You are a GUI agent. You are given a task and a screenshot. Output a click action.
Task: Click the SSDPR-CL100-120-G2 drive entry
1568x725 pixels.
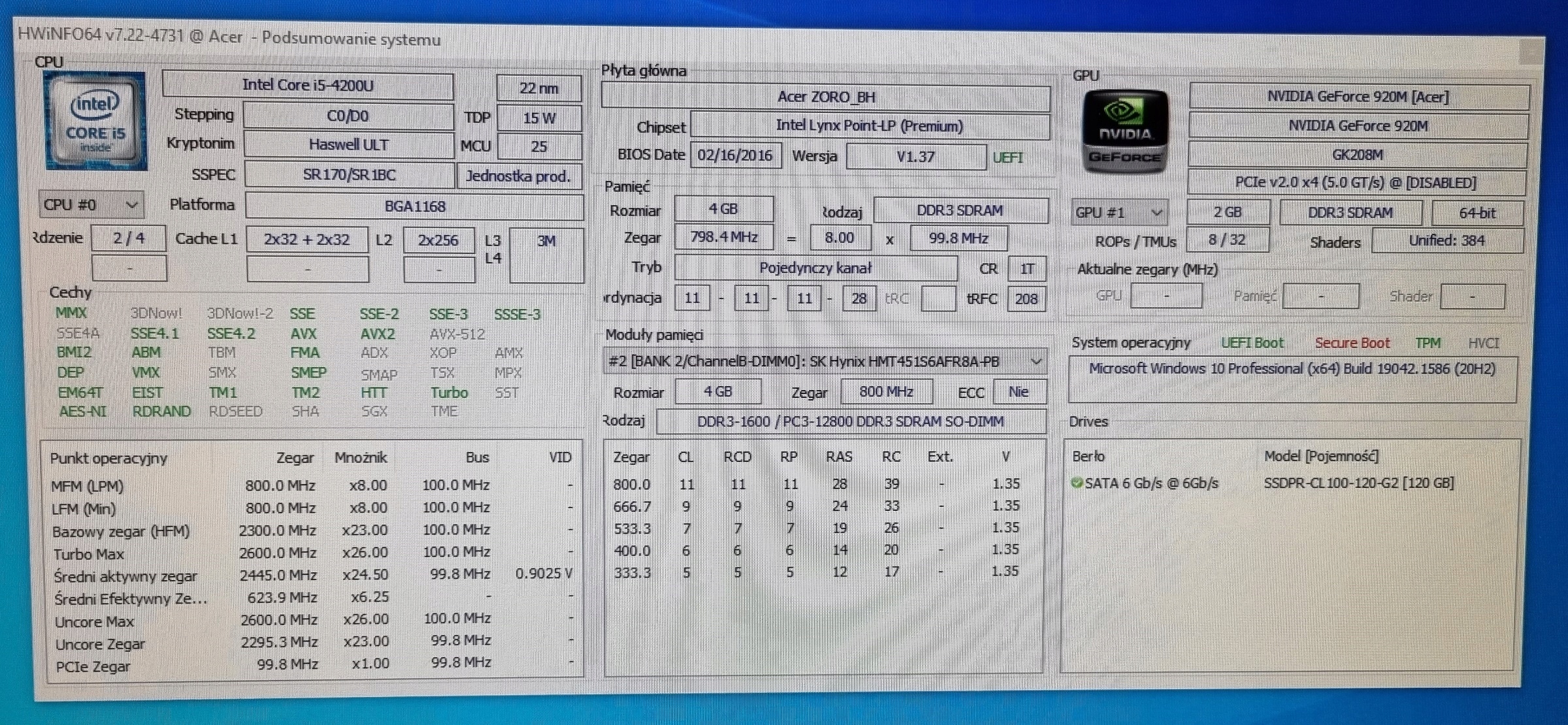click(1358, 483)
